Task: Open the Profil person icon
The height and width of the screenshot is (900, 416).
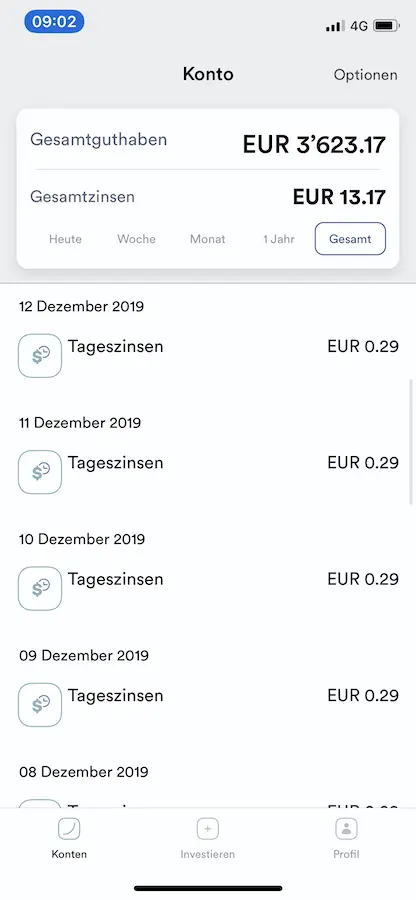Action: pyautogui.click(x=347, y=829)
